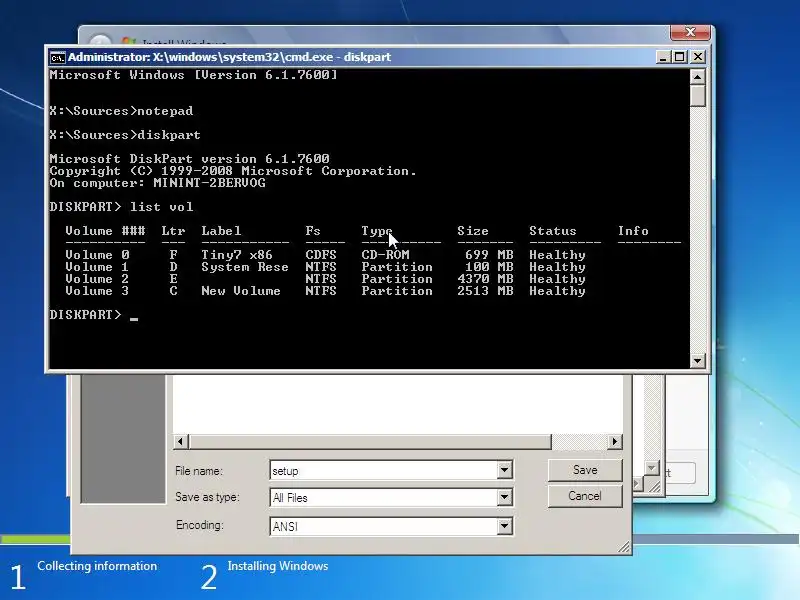Open the File name dropdown arrow
Viewport: 800px width, 600px height.
(505, 470)
